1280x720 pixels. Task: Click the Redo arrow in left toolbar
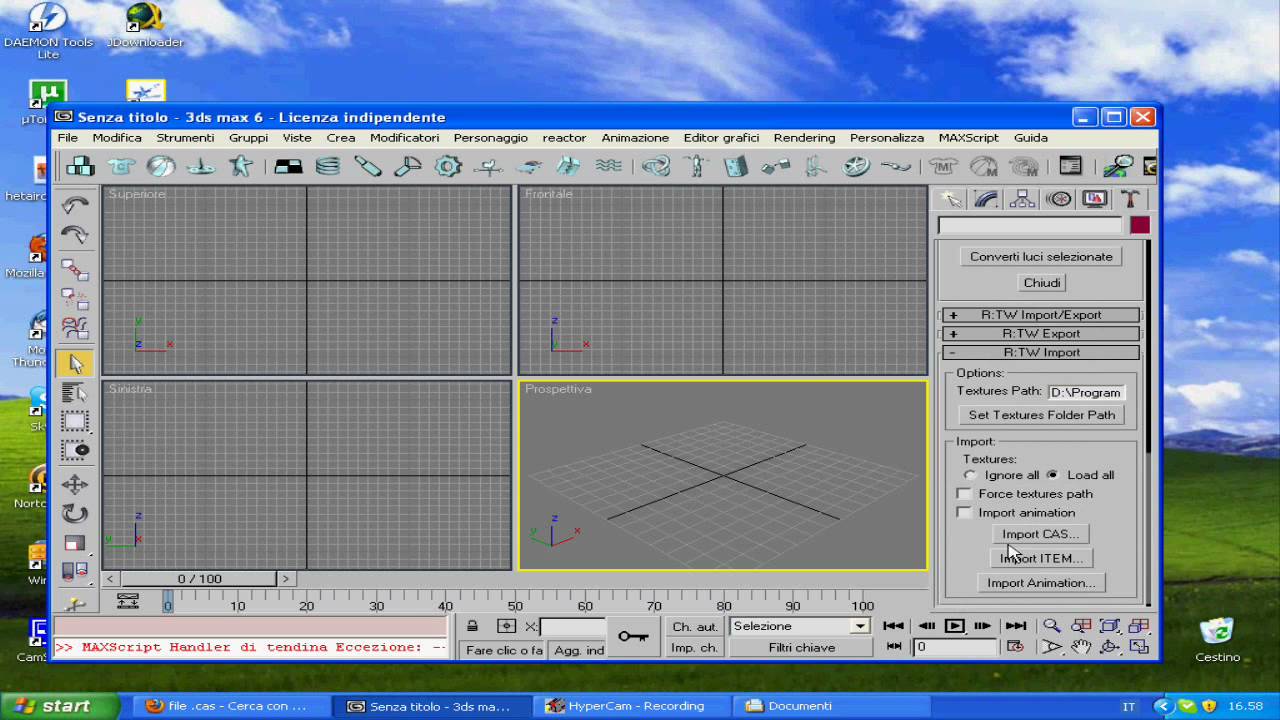point(75,235)
